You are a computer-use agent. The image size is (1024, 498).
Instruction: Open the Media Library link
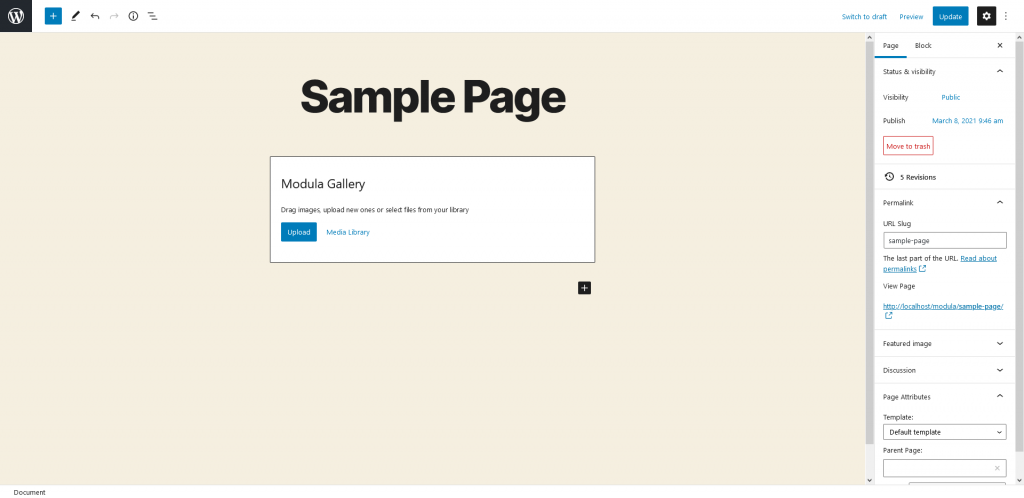pos(348,232)
